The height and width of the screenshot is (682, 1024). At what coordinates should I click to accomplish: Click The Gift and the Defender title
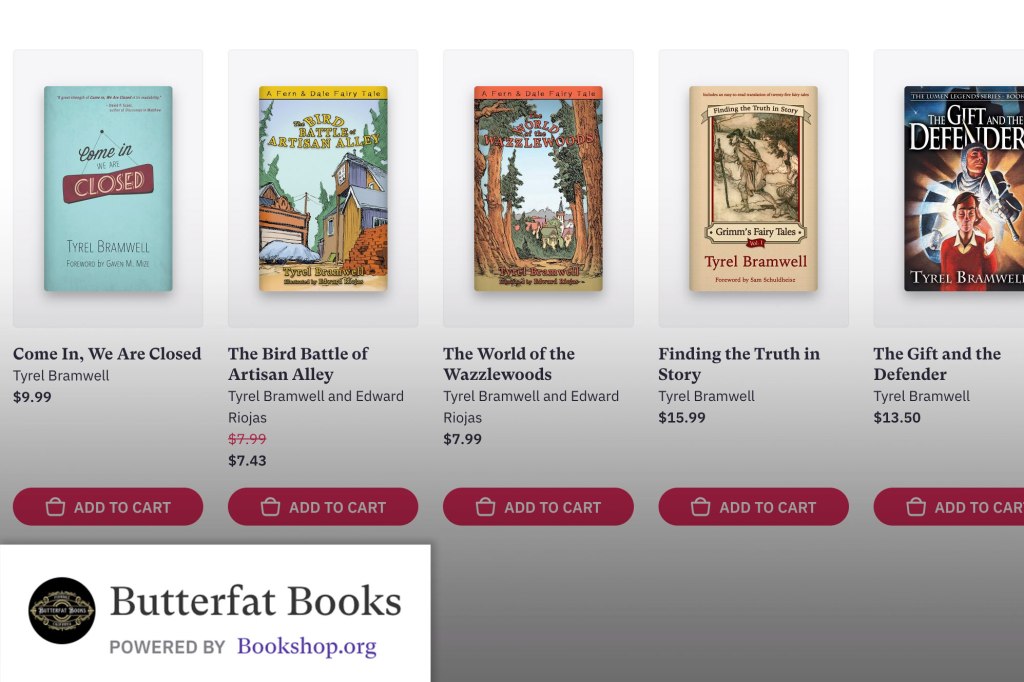pyautogui.click(x=936, y=364)
